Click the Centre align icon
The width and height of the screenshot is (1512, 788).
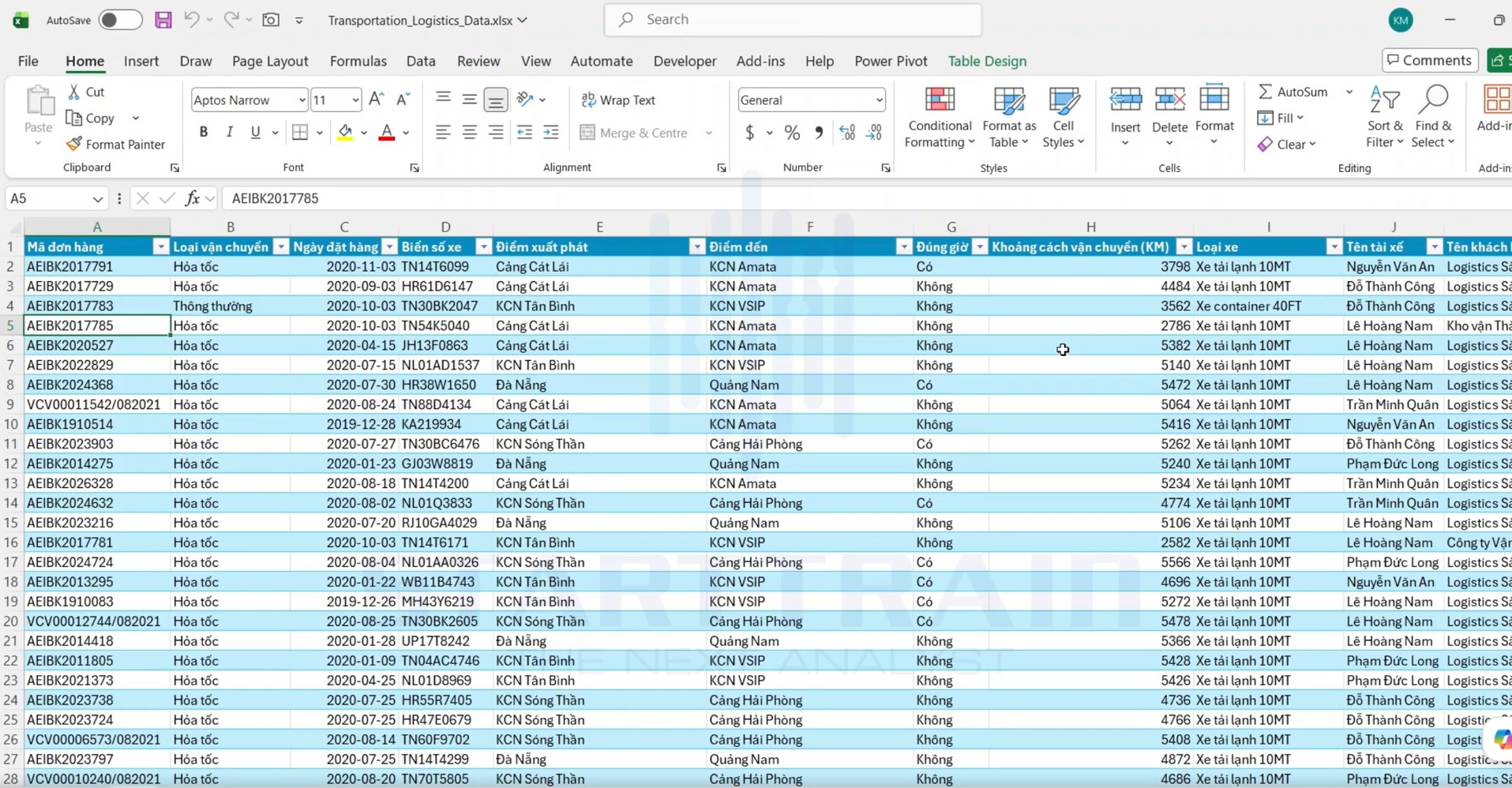pos(469,133)
